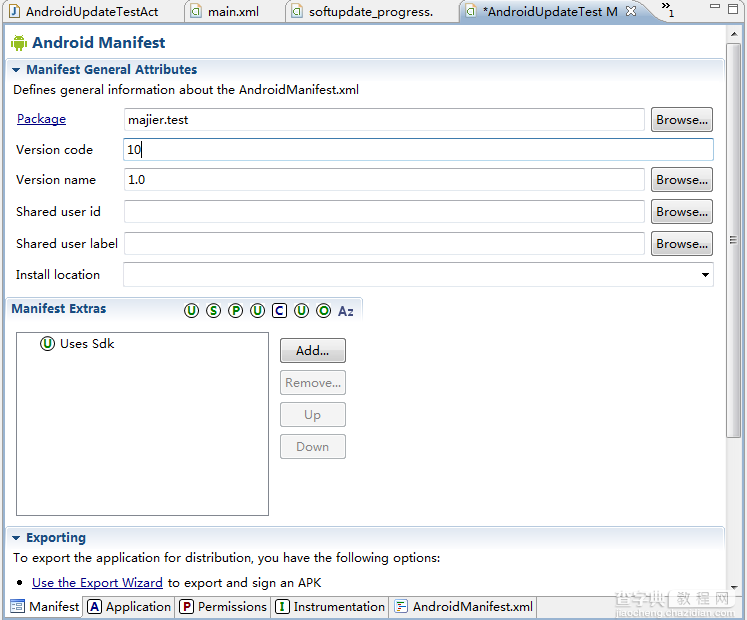This screenshot has width=747, height=620.
Task: Click the U icon between P and C
Action: (x=257, y=311)
